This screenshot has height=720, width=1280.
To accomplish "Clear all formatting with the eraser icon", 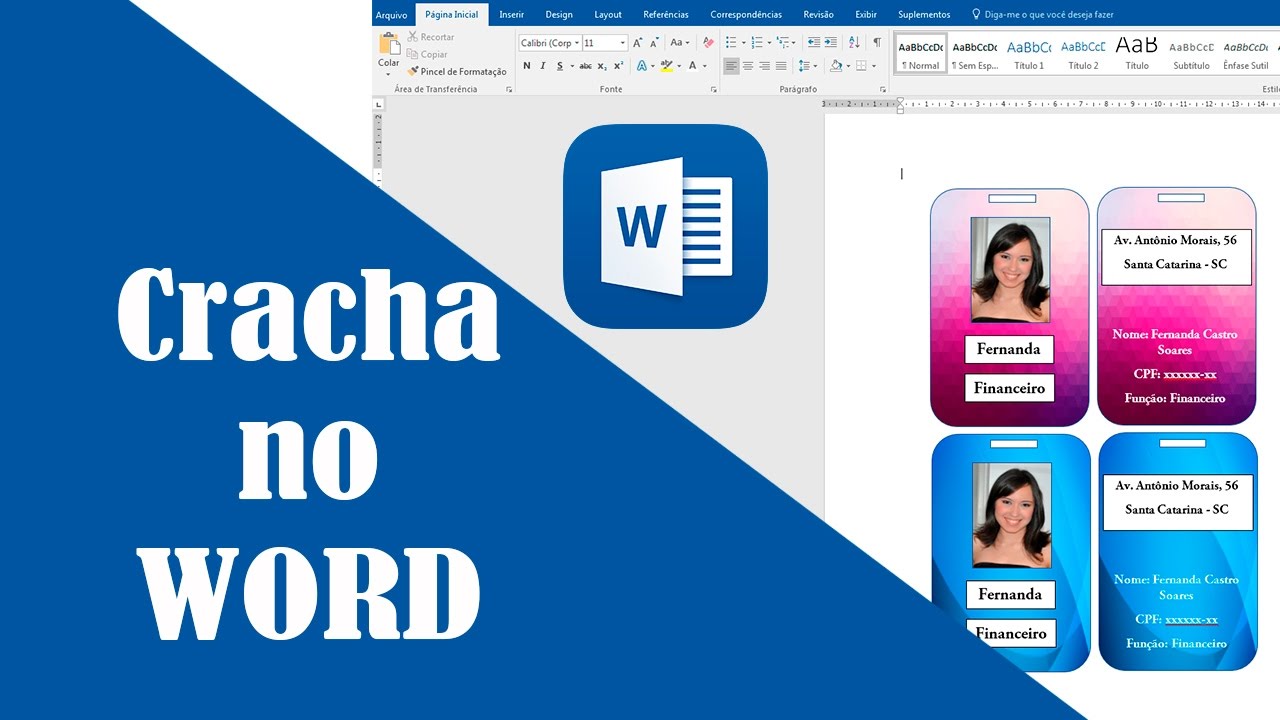I will pos(708,43).
